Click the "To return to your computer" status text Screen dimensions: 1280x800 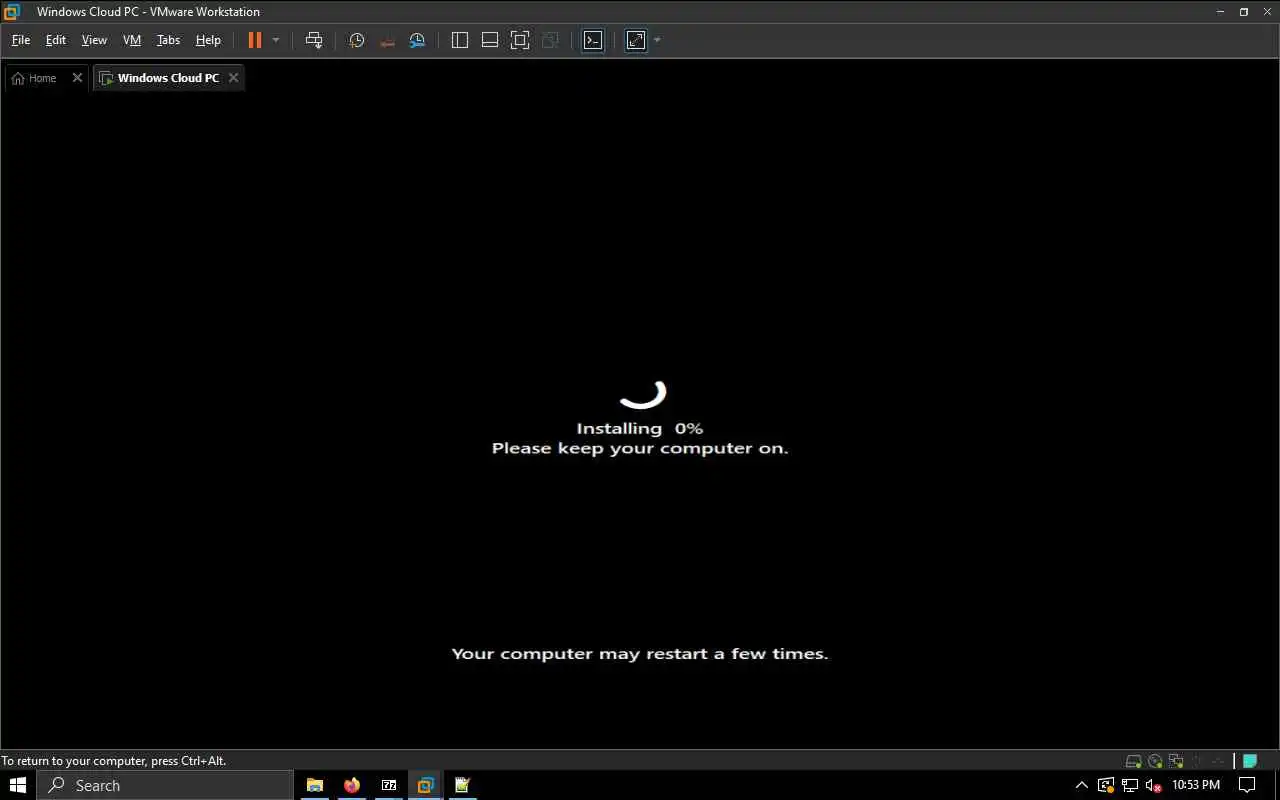pyautogui.click(x=114, y=761)
